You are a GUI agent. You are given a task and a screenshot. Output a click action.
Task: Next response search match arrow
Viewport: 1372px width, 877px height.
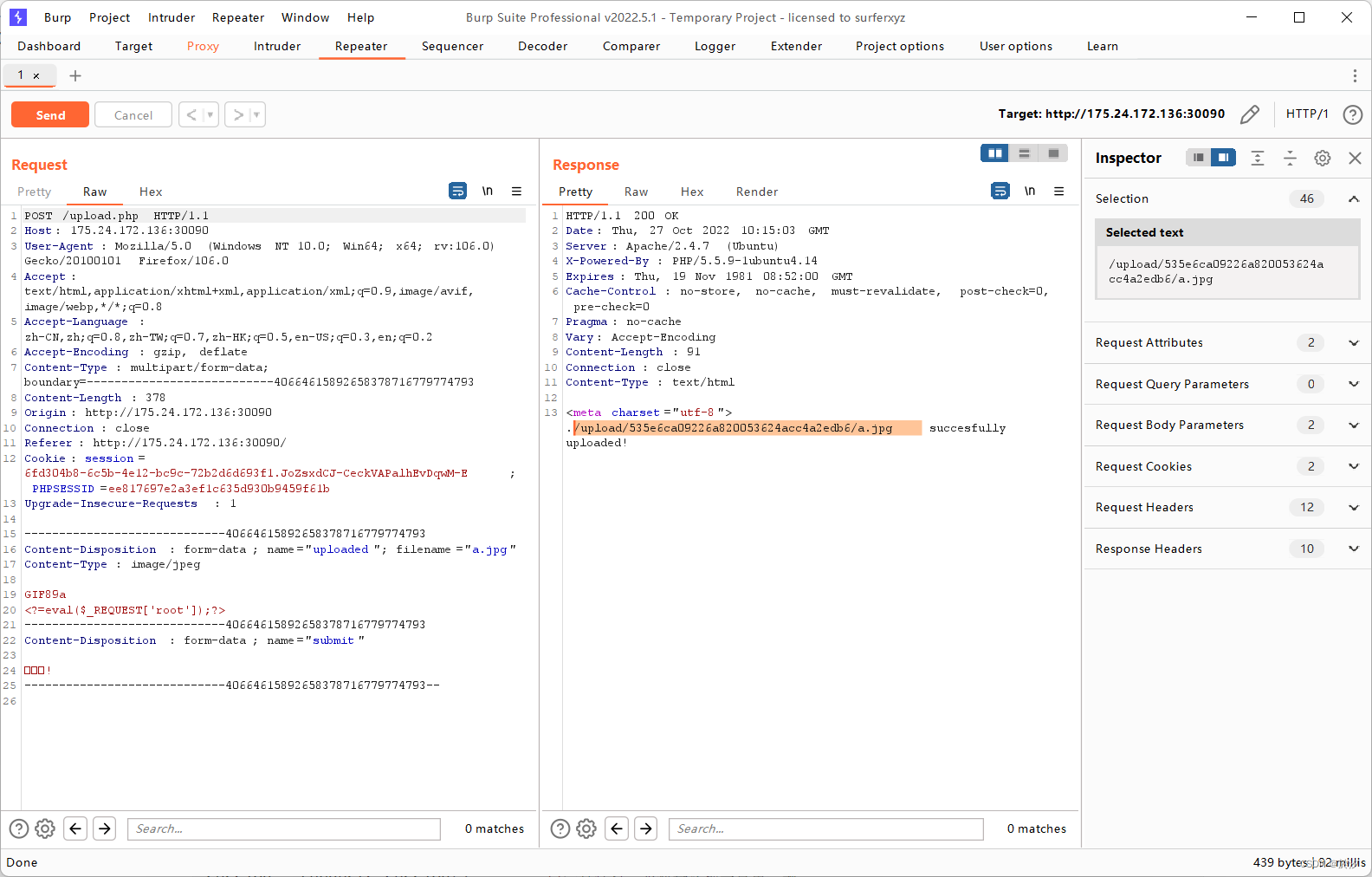646,828
